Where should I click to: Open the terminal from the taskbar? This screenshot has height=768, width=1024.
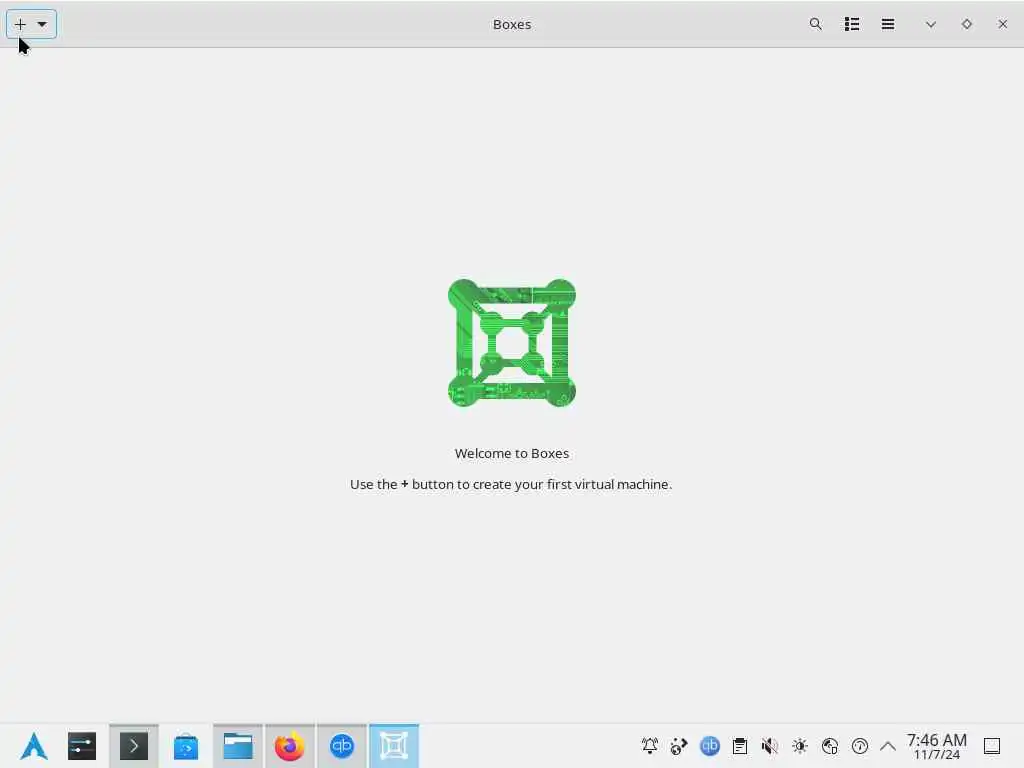[x=134, y=746]
